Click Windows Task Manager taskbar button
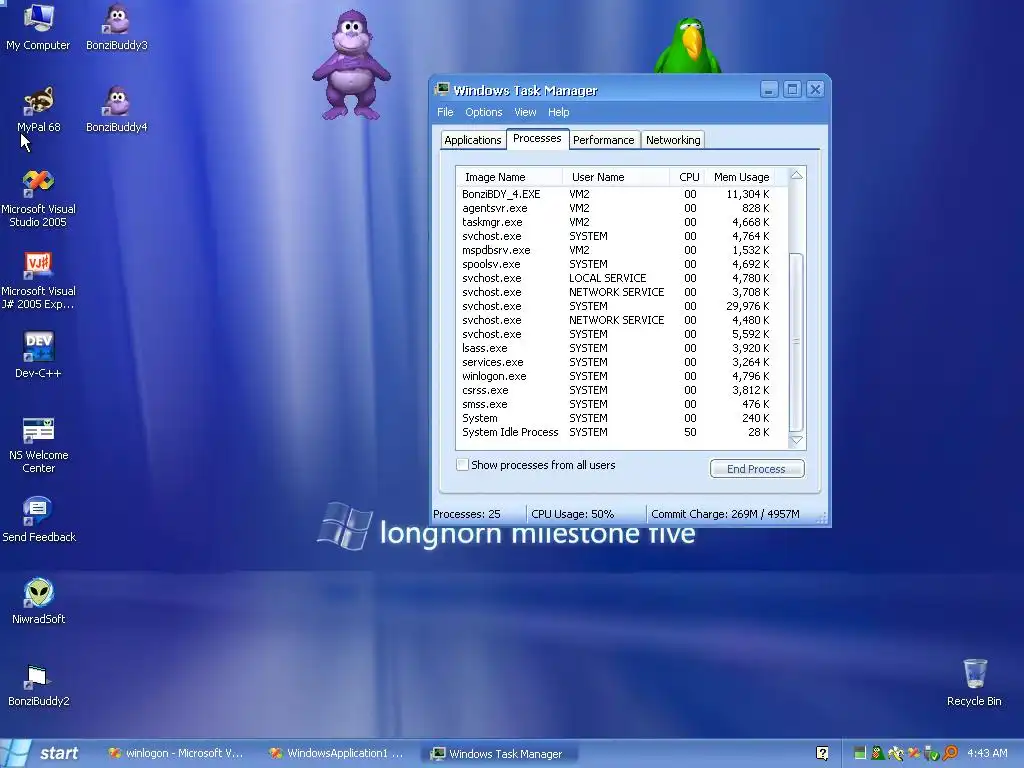Viewport: 1024px width, 768px height. coord(499,754)
